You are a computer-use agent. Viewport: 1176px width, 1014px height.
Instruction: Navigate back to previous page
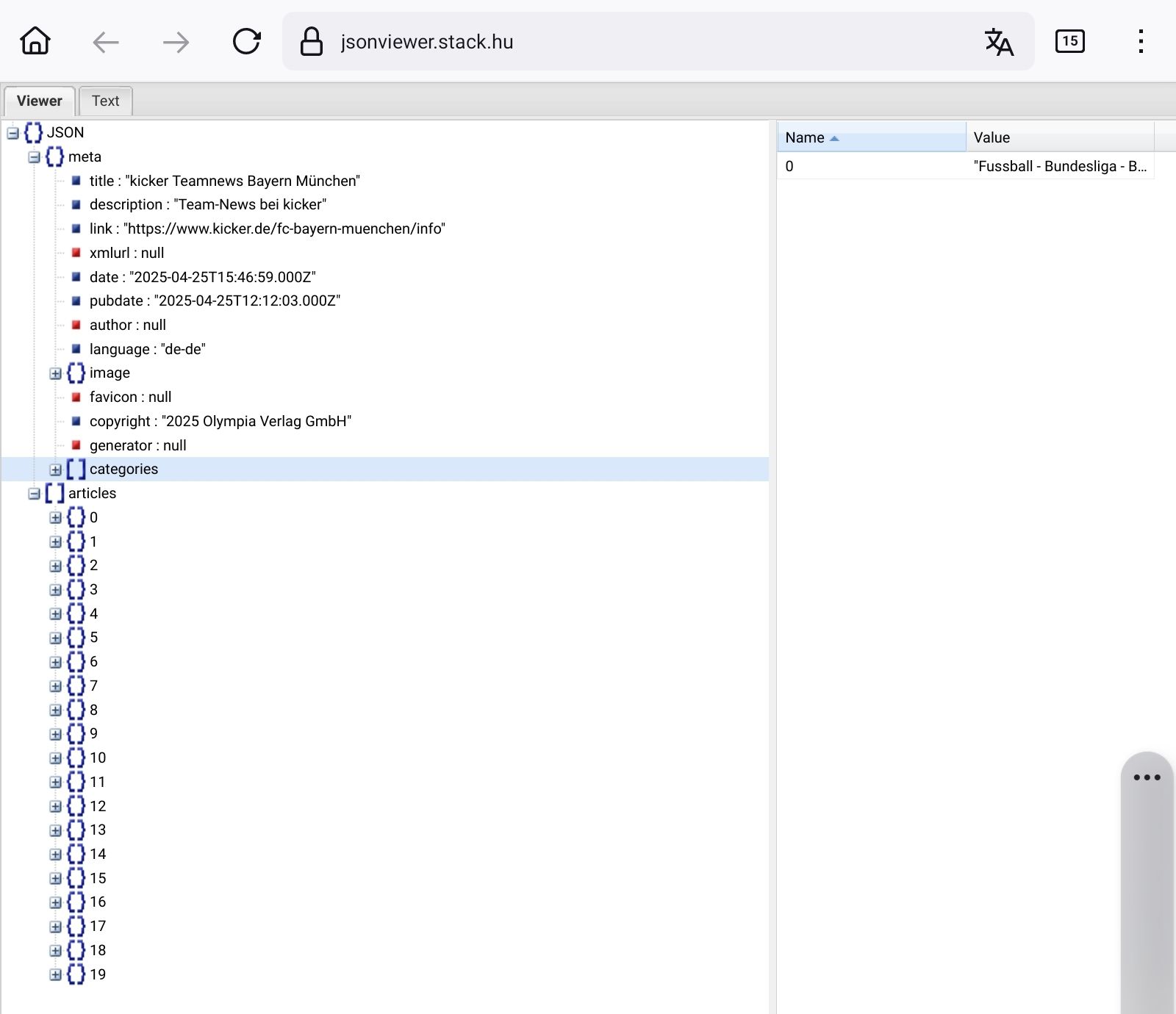[x=106, y=42]
